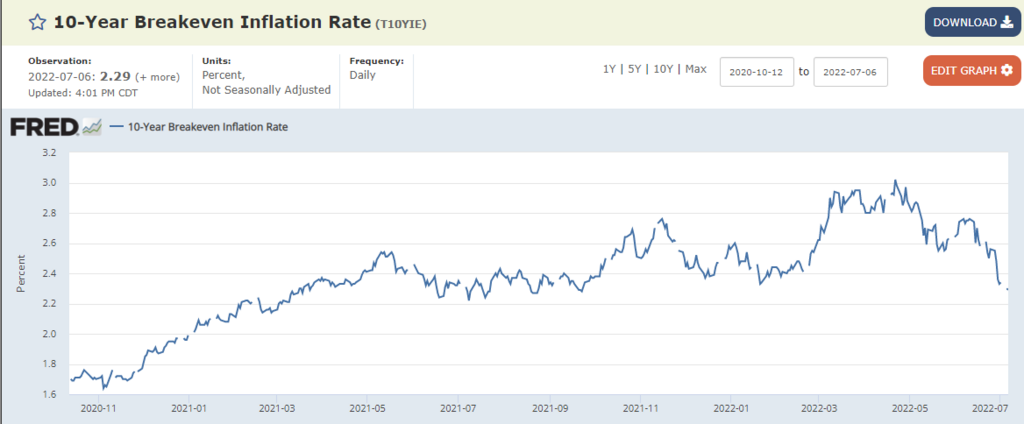Click the T10YIE series code
The height and width of the screenshot is (424, 1024).
coord(401,24)
